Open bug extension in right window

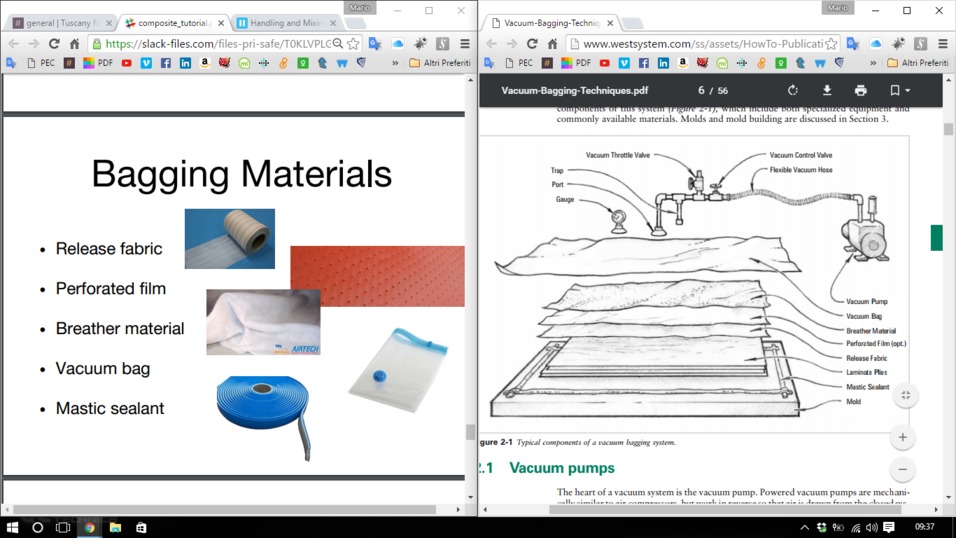pyautogui.click(x=898, y=43)
